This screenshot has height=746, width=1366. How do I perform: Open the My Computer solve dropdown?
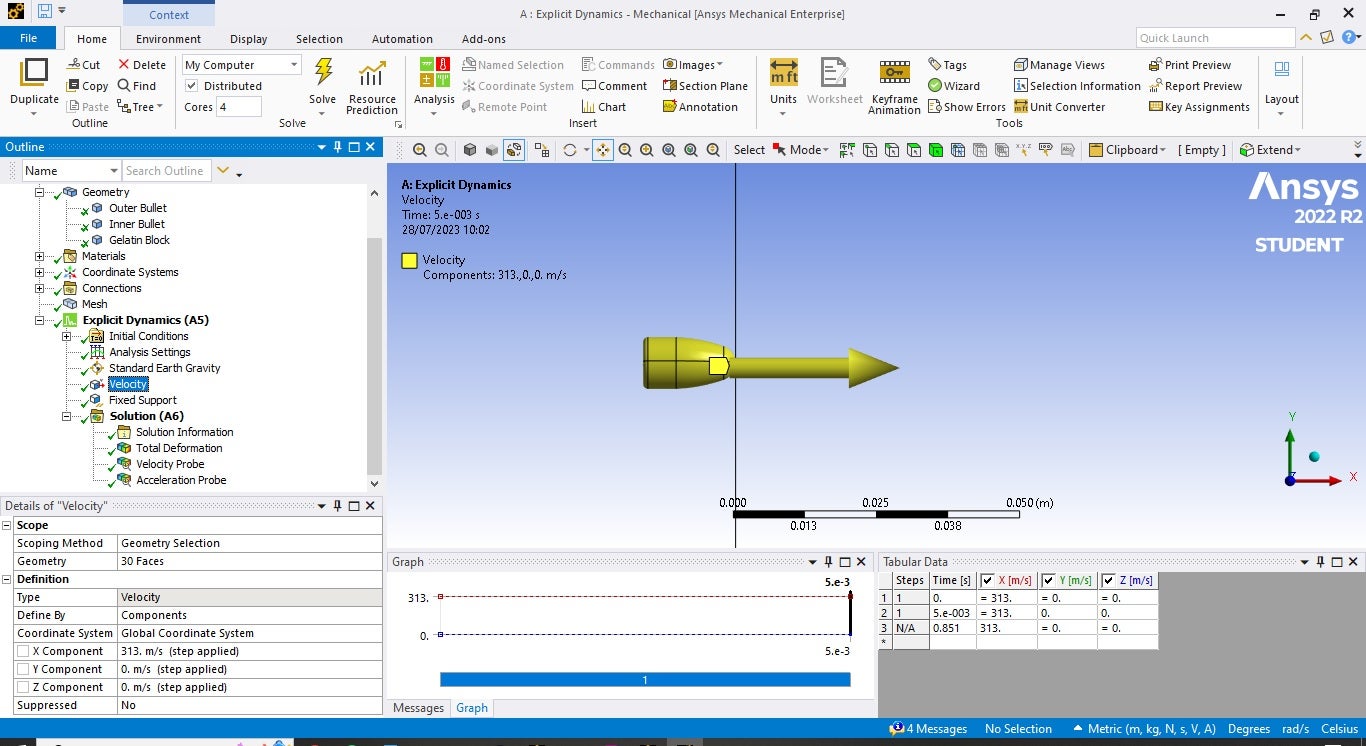pyautogui.click(x=241, y=65)
